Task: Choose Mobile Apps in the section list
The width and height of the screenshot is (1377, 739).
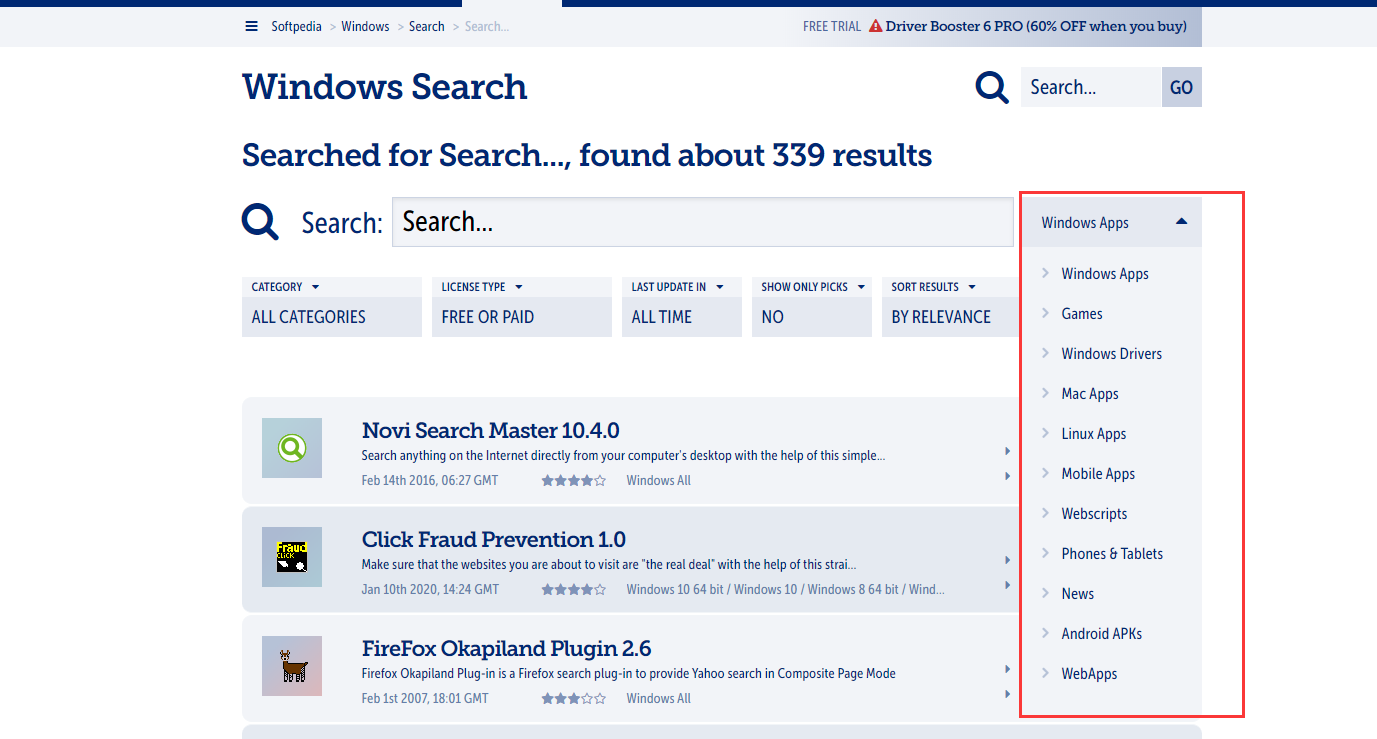Action: click(1098, 474)
